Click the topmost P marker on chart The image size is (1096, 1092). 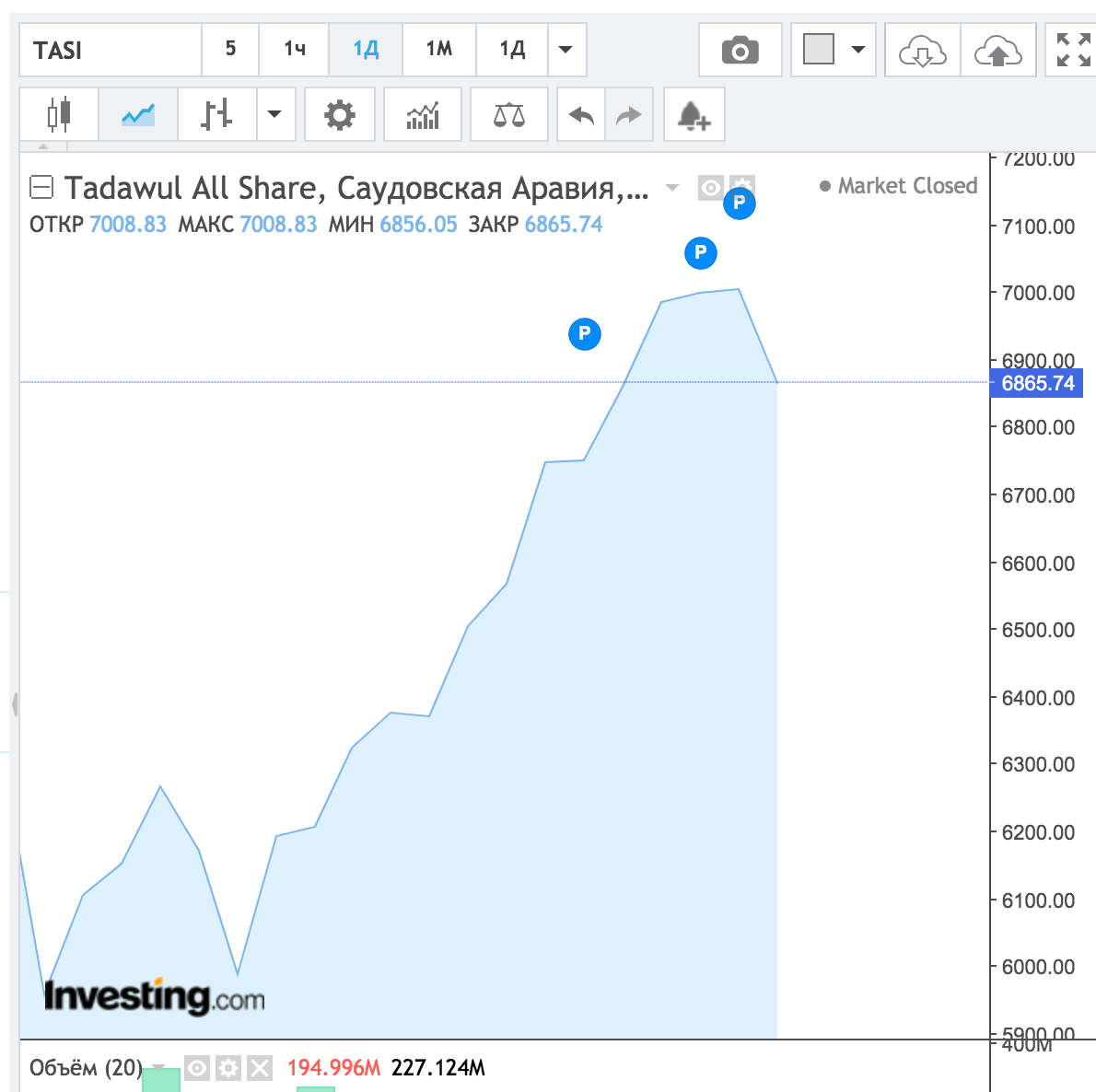coord(739,203)
